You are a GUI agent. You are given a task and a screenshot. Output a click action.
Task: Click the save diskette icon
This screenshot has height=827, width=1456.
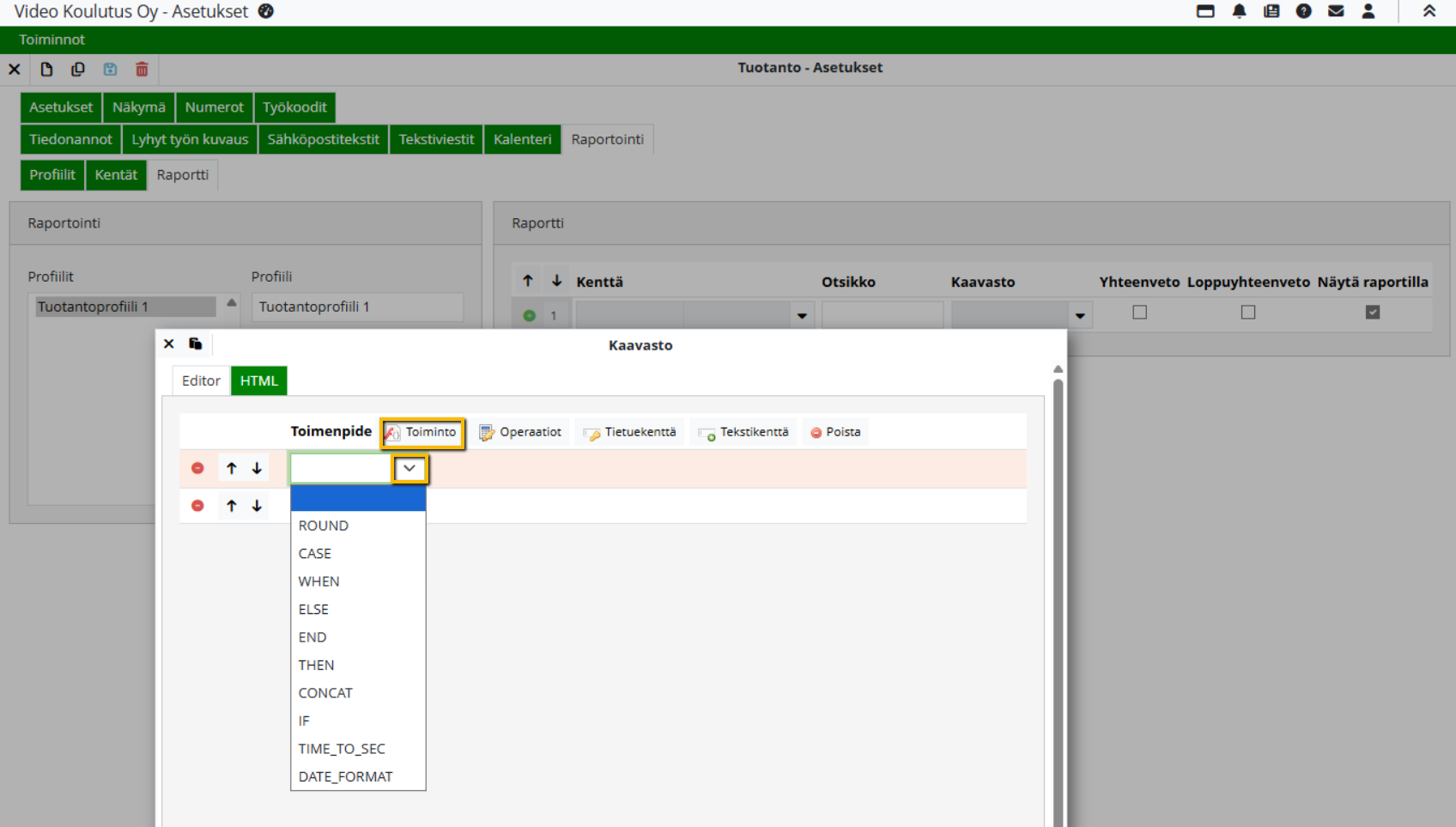coord(110,70)
